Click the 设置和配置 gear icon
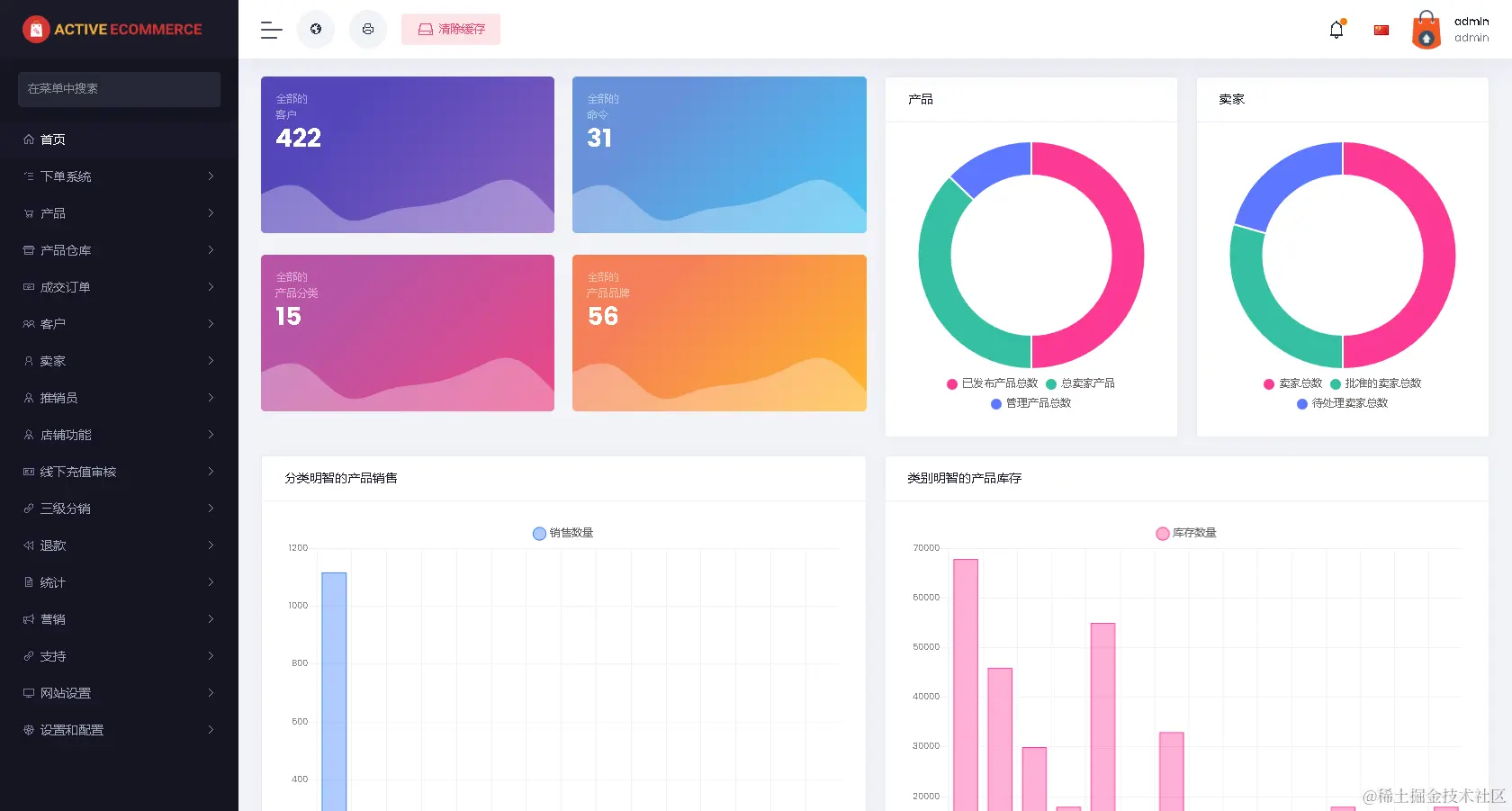This screenshot has width=1512, height=811. pyautogui.click(x=29, y=730)
